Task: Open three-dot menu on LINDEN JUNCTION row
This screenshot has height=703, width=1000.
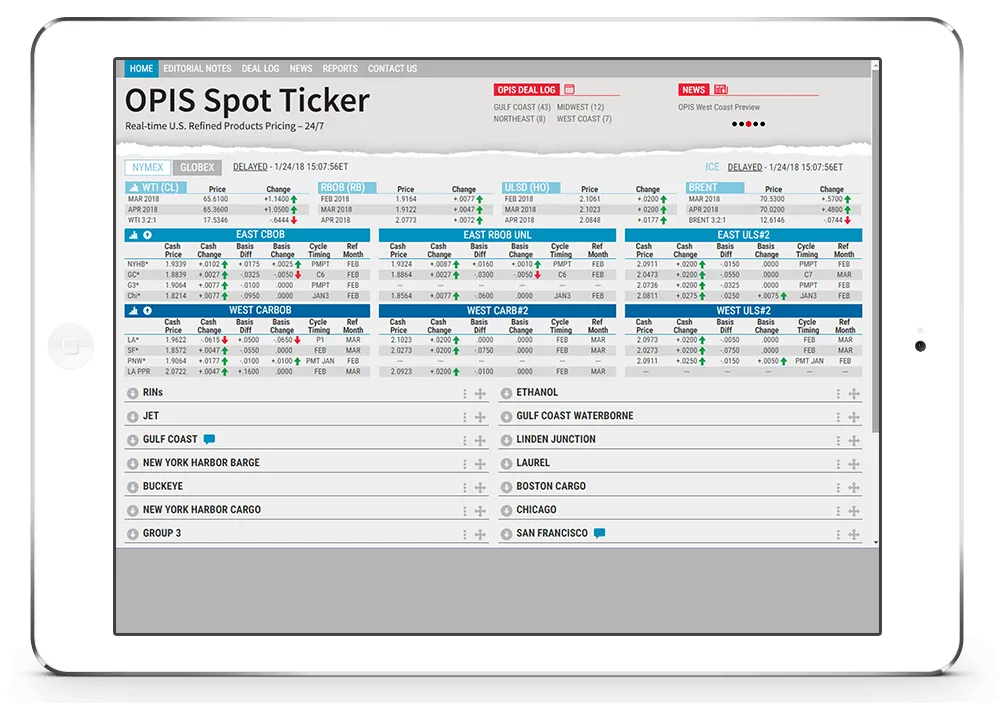Action: (x=838, y=441)
